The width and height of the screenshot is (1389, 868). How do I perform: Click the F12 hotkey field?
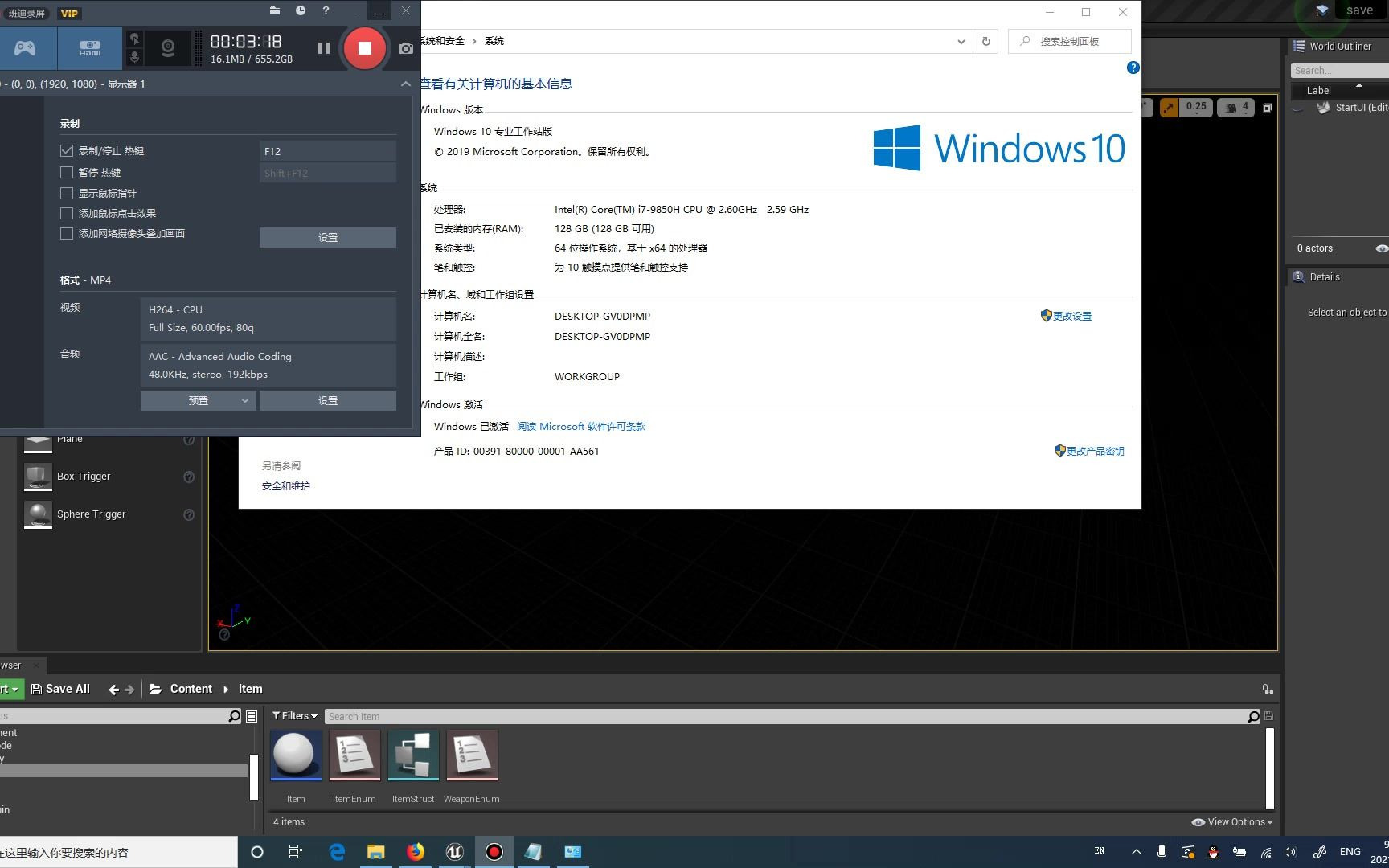click(x=327, y=151)
